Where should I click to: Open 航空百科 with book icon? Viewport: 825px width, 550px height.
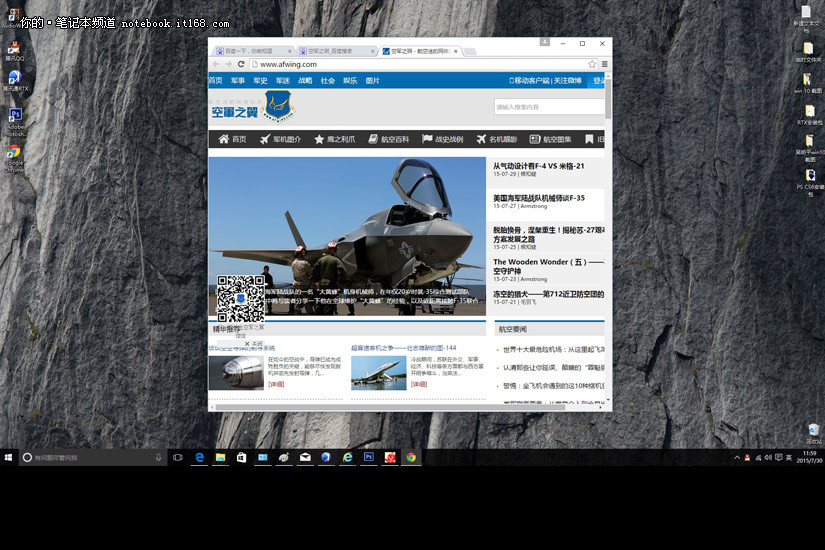(389, 139)
